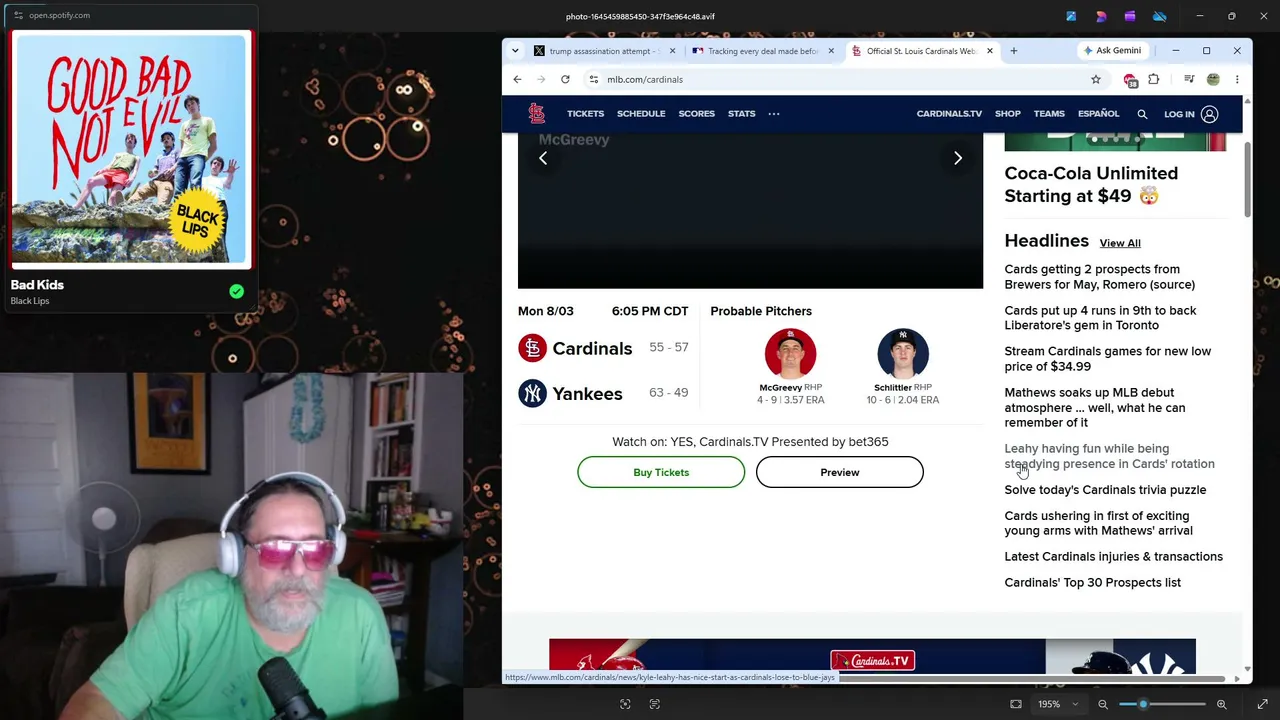Viewport: 1280px width, 720px height.
Task: Show the previous carousel slide
Action: click(543, 158)
